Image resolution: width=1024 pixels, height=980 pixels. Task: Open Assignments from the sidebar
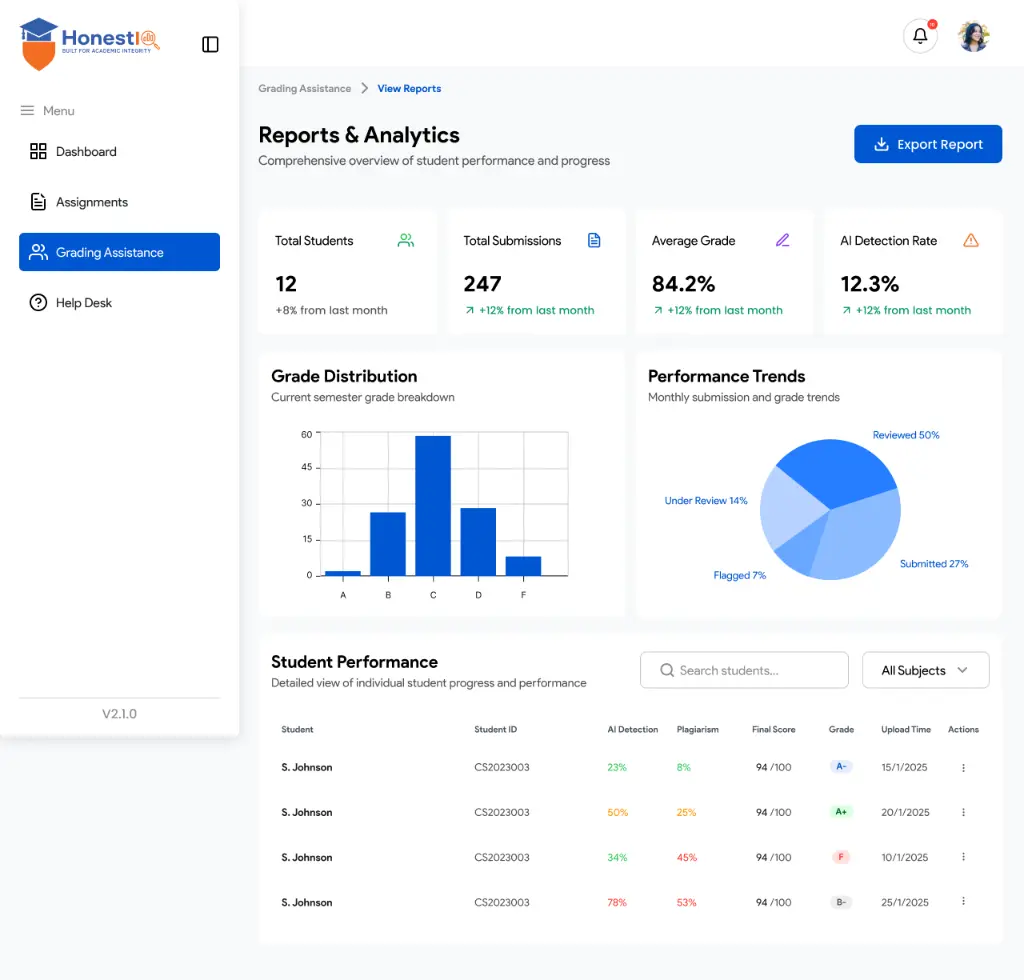(x=91, y=202)
